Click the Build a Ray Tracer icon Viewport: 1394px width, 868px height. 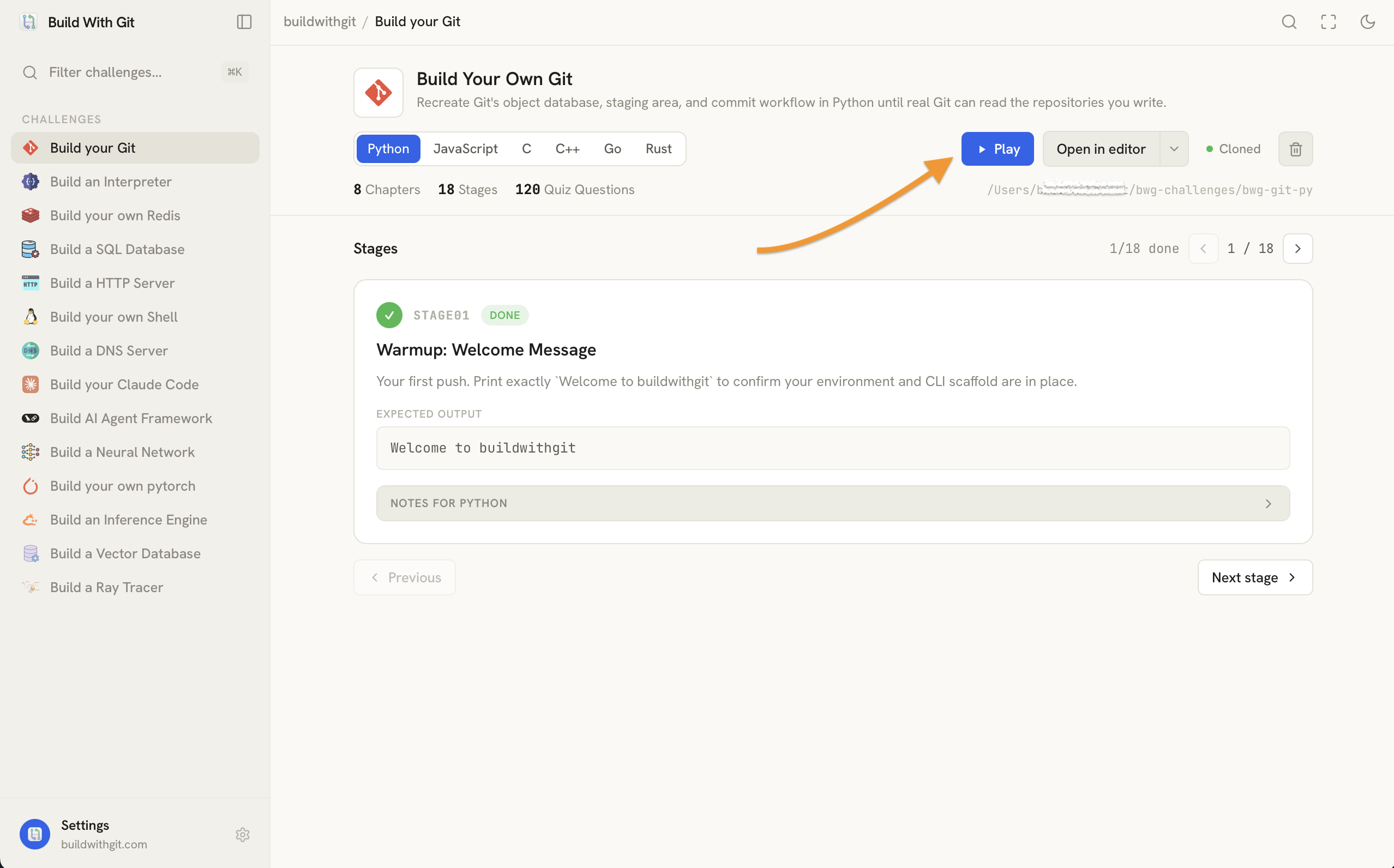pyautogui.click(x=31, y=587)
